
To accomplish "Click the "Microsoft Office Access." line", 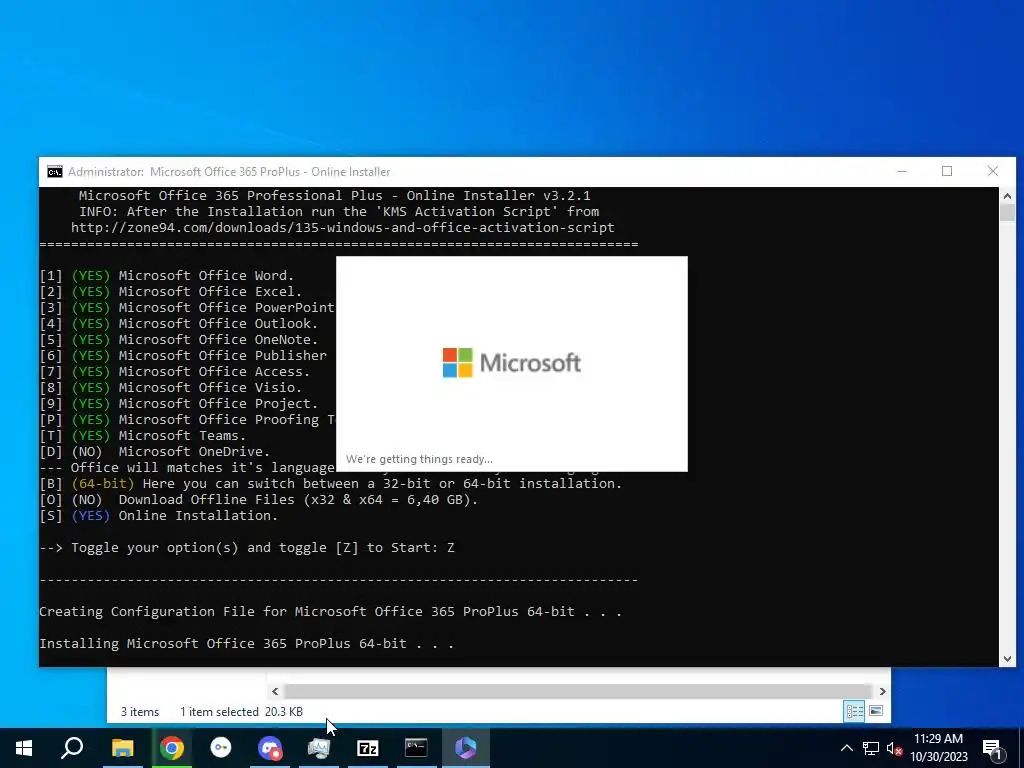I will point(214,372).
